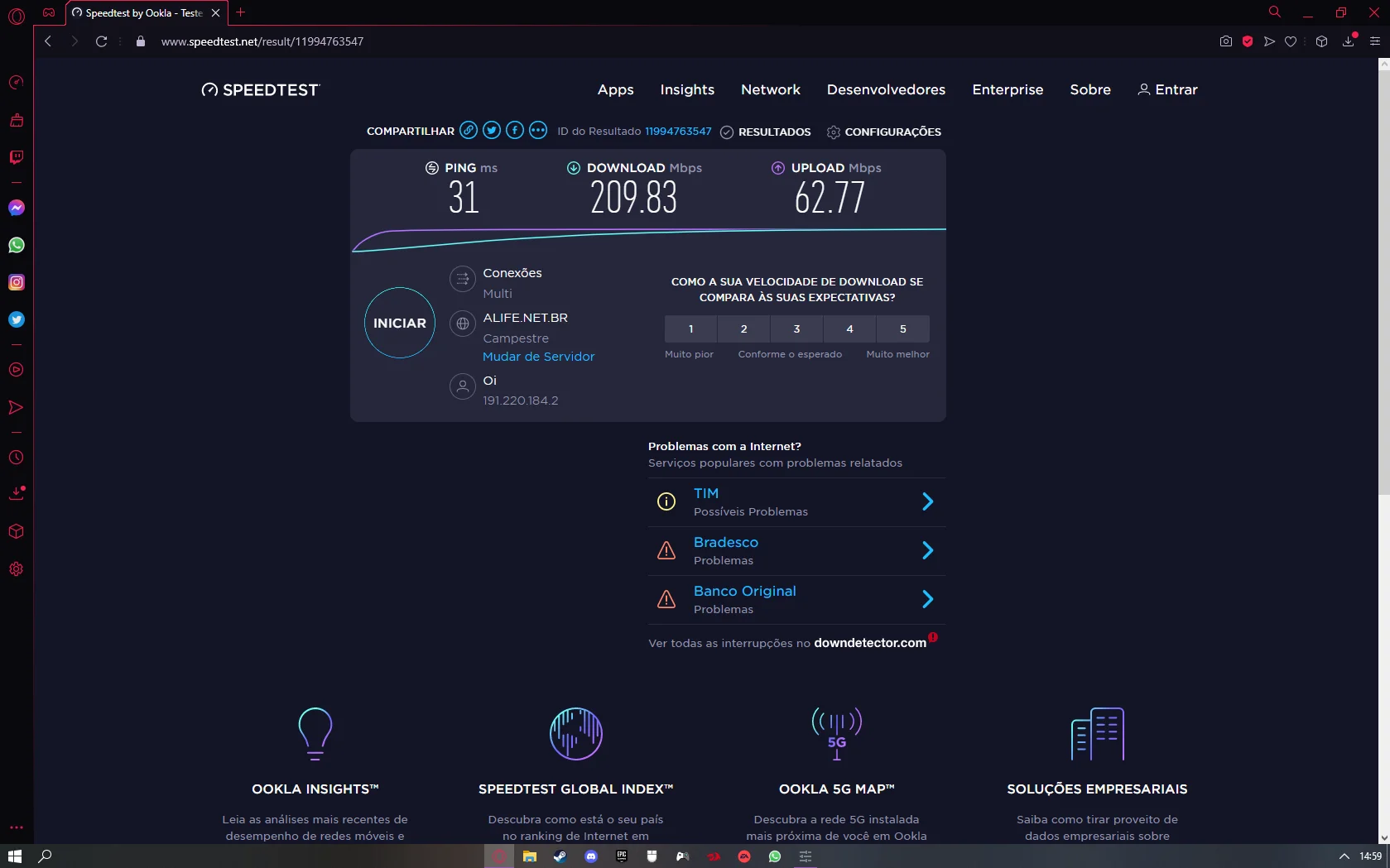The image size is (1390, 868).
Task: Add page to bookmarks with heart icon
Action: 1291,41
